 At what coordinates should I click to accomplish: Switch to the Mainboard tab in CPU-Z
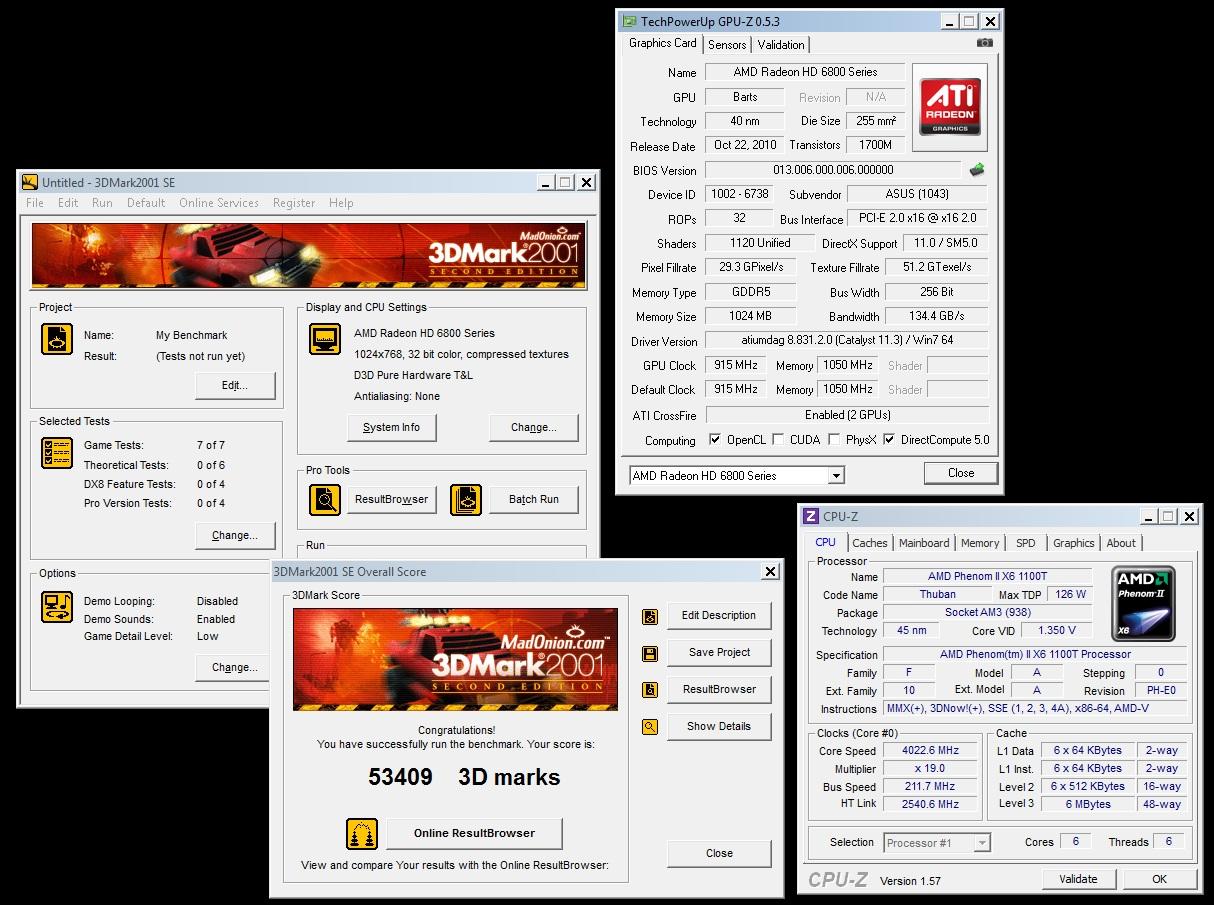coord(924,543)
